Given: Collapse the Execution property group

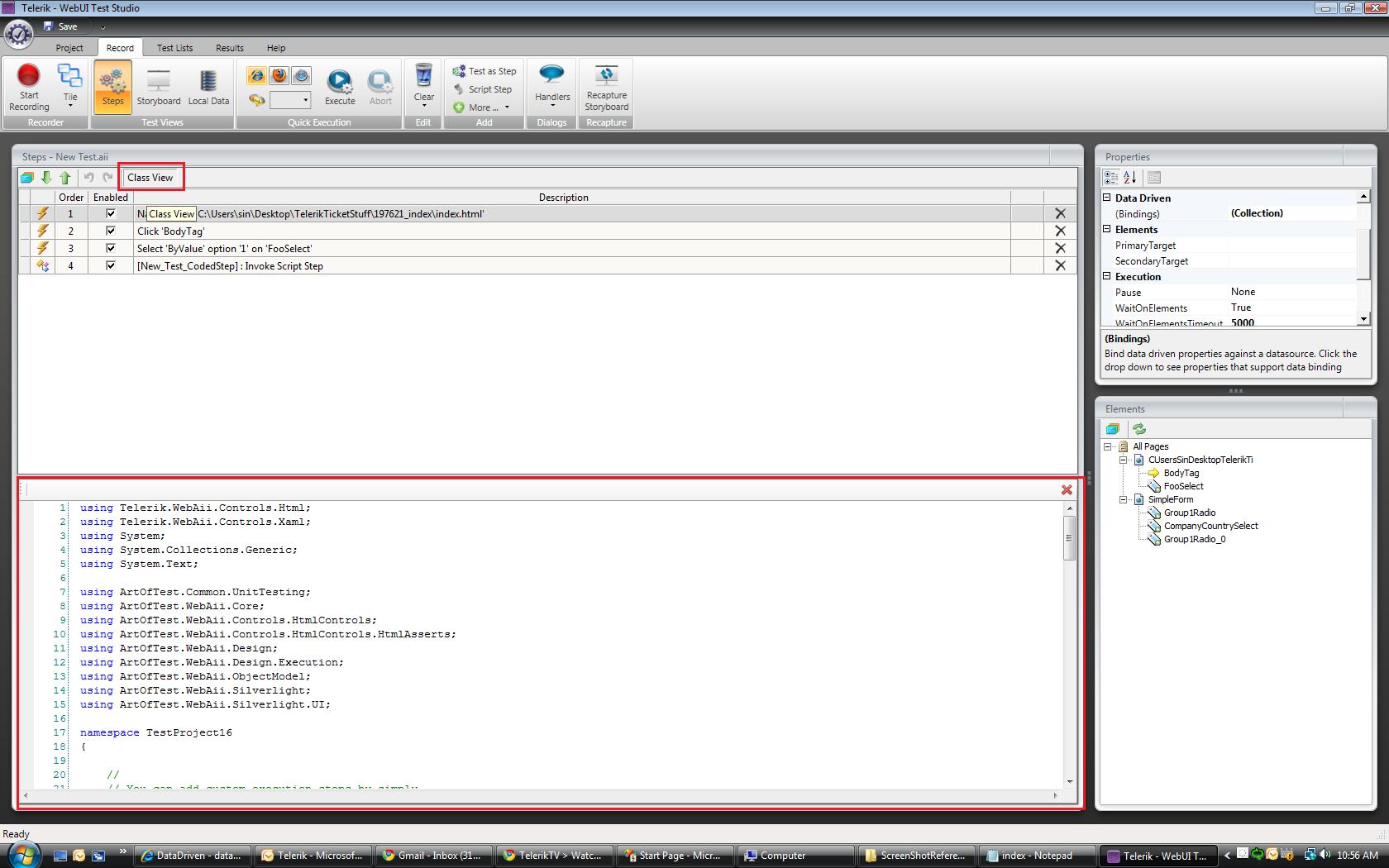Looking at the screenshot, I should pyautogui.click(x=1108, y=276).
